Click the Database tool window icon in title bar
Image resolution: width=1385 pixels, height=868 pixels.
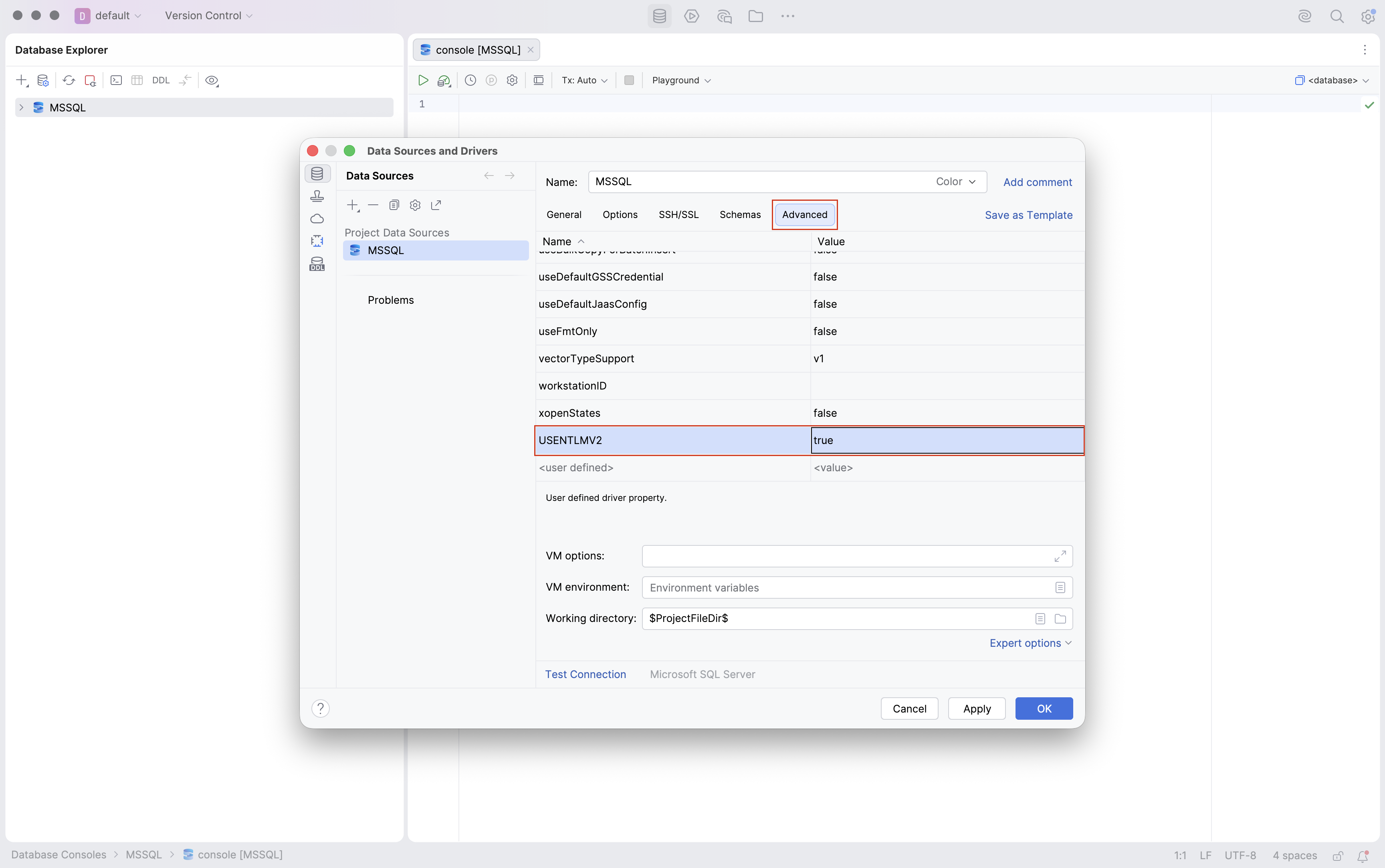click(x=660, y=16)
